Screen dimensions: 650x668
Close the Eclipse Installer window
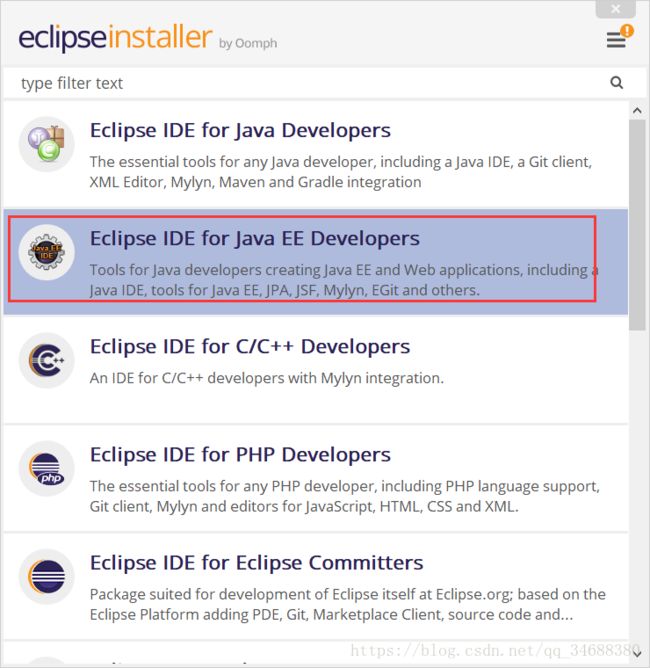click(x=615, y=9)
